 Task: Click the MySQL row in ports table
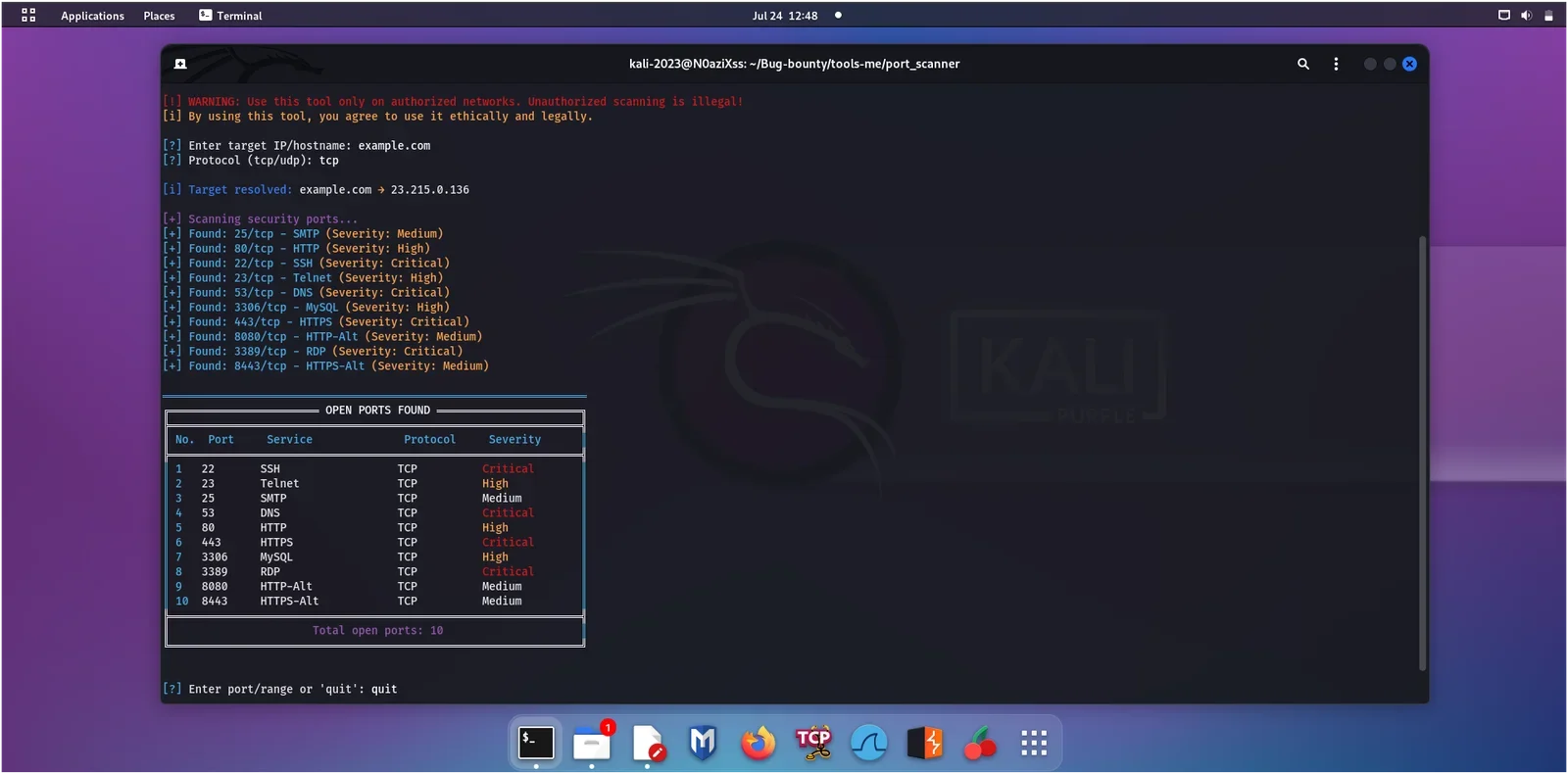pos(374,557)
